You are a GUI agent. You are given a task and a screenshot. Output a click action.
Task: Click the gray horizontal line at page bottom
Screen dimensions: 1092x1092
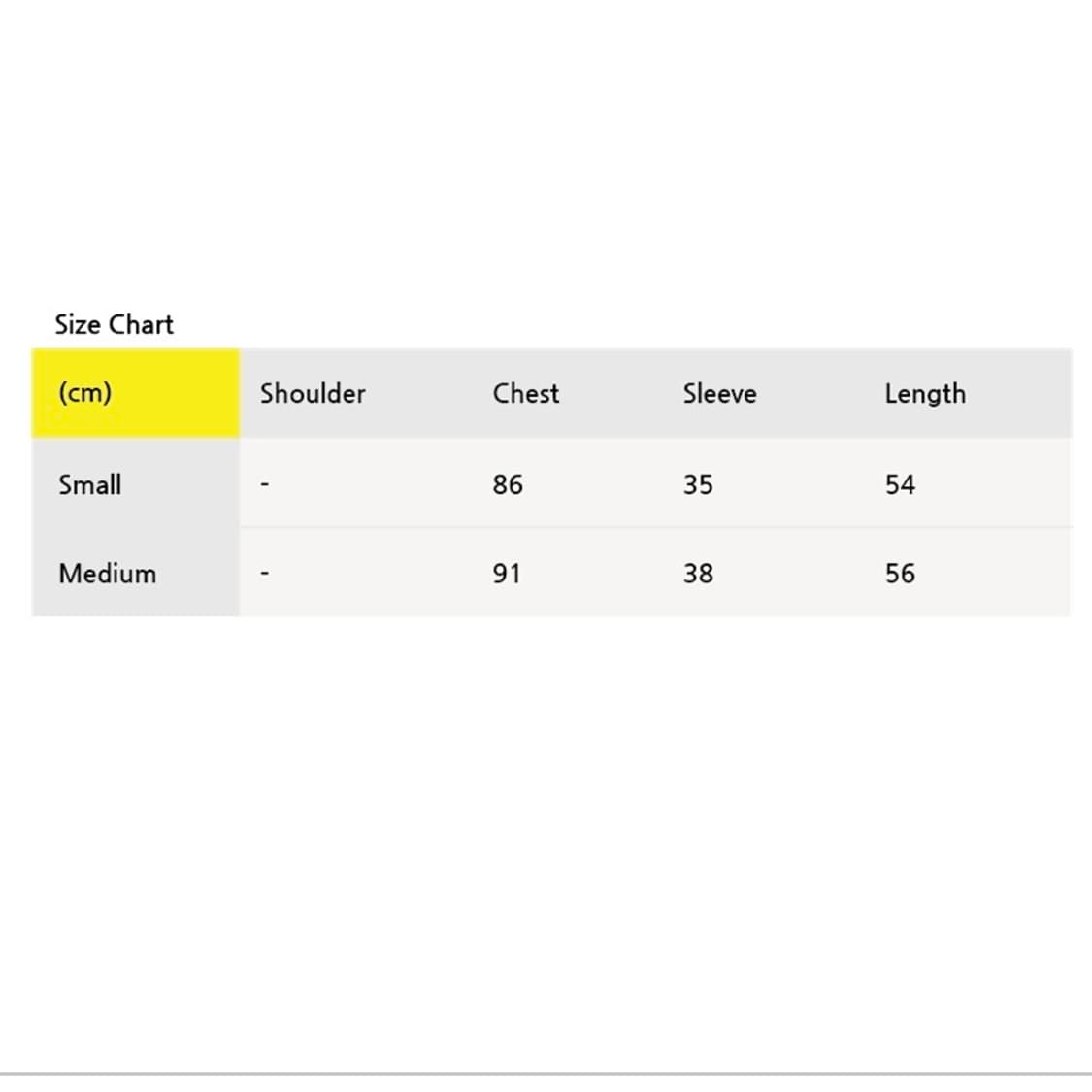click(546, 1074)
